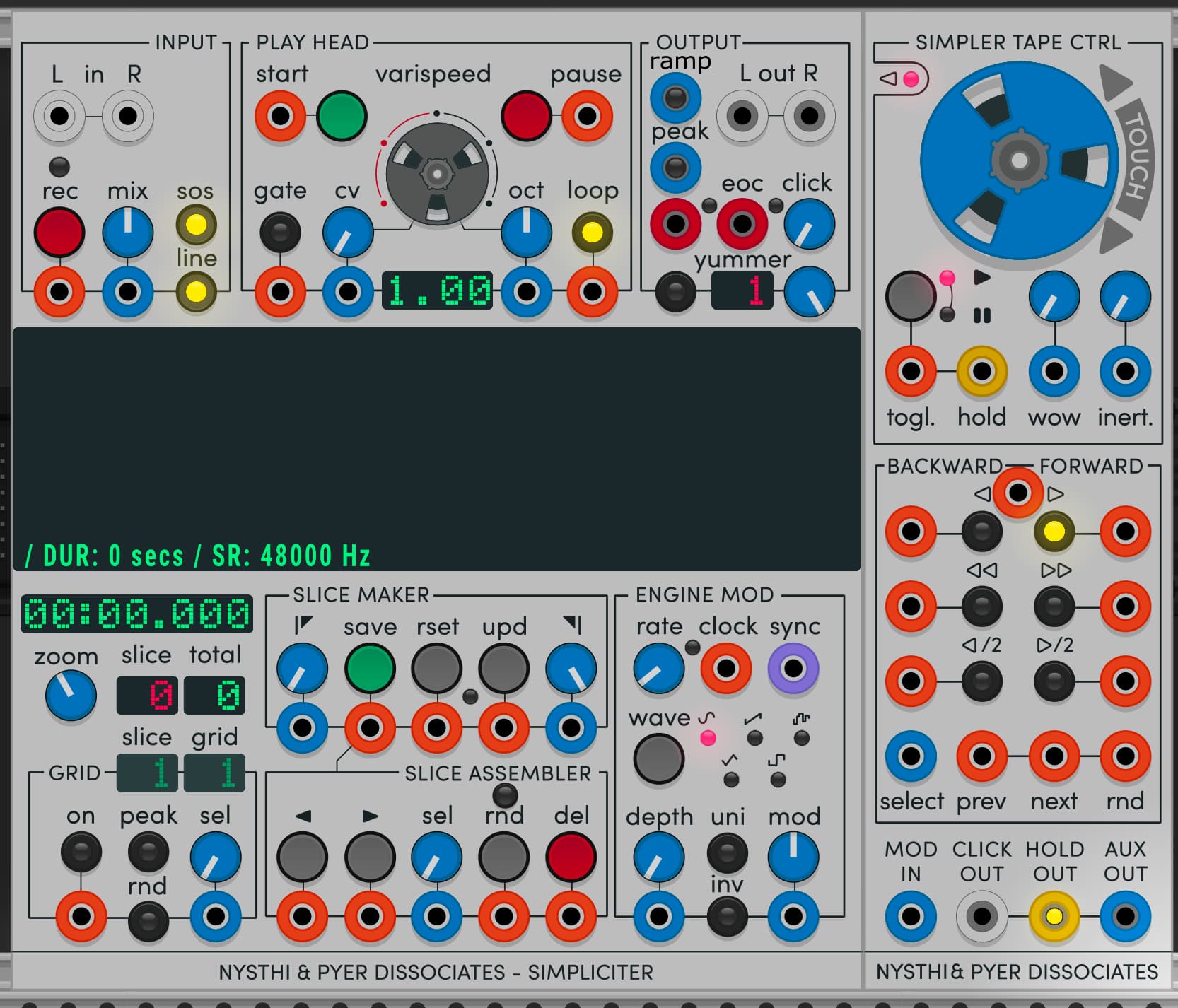Click the blue select jack
The image size is (1178, 1008).
point(911,756)
